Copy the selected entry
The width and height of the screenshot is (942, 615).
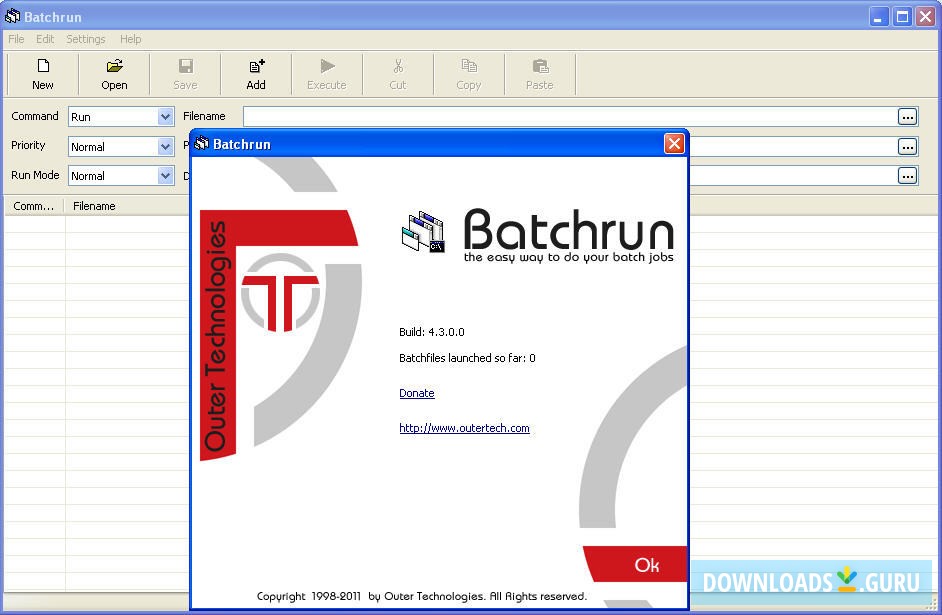click(468, 73)
